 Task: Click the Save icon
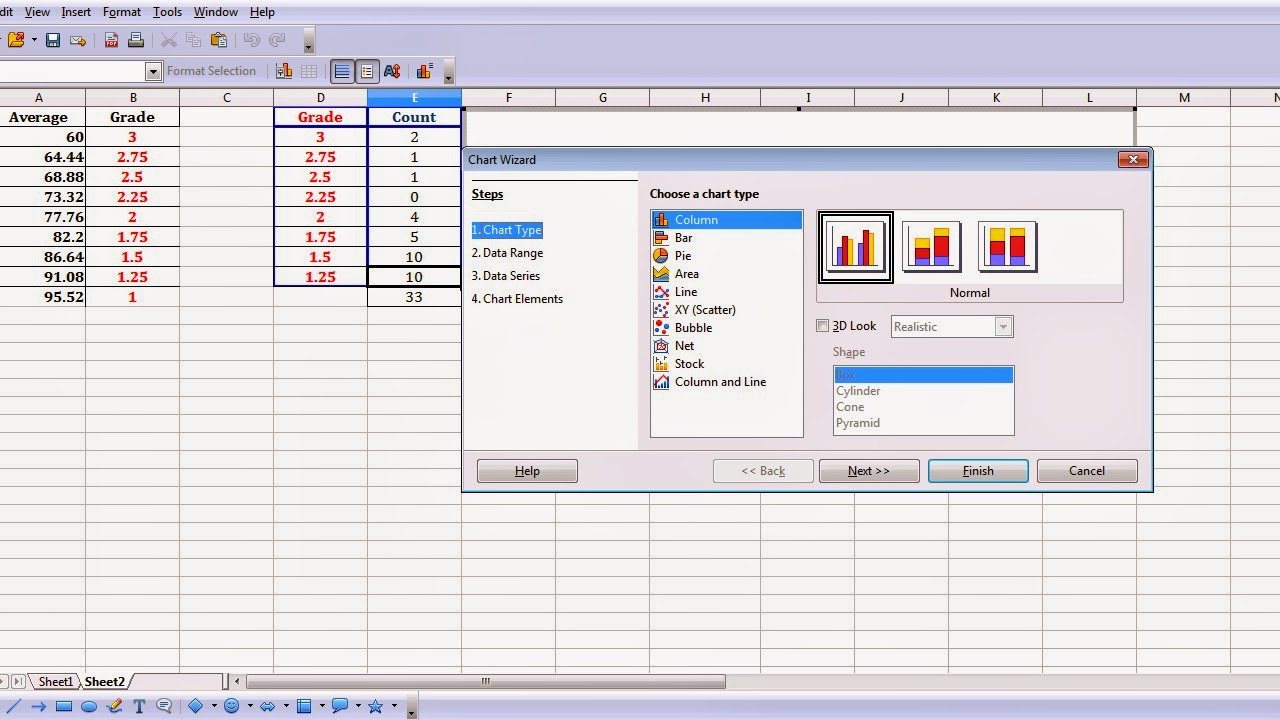53,40
